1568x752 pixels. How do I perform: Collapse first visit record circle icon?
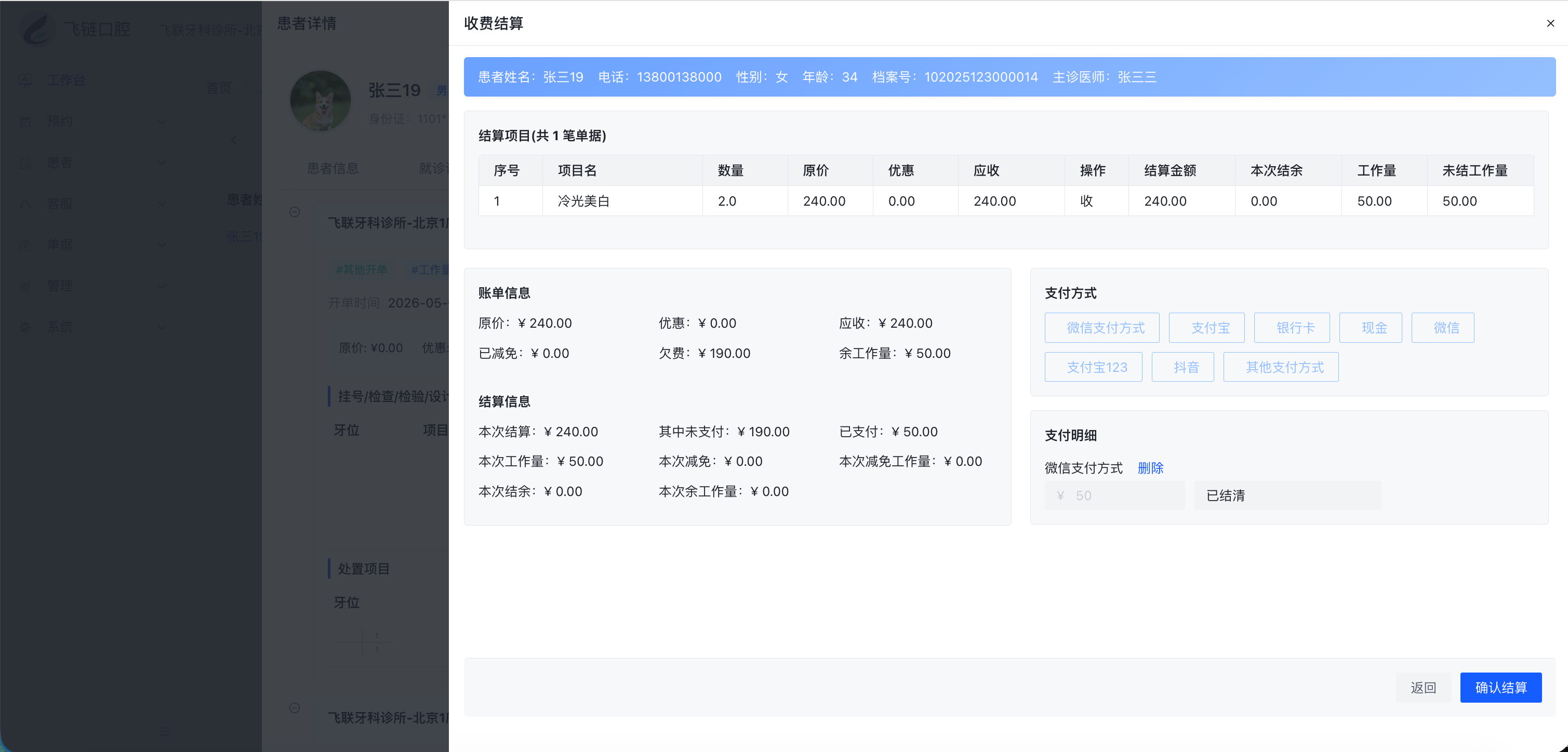295,212
